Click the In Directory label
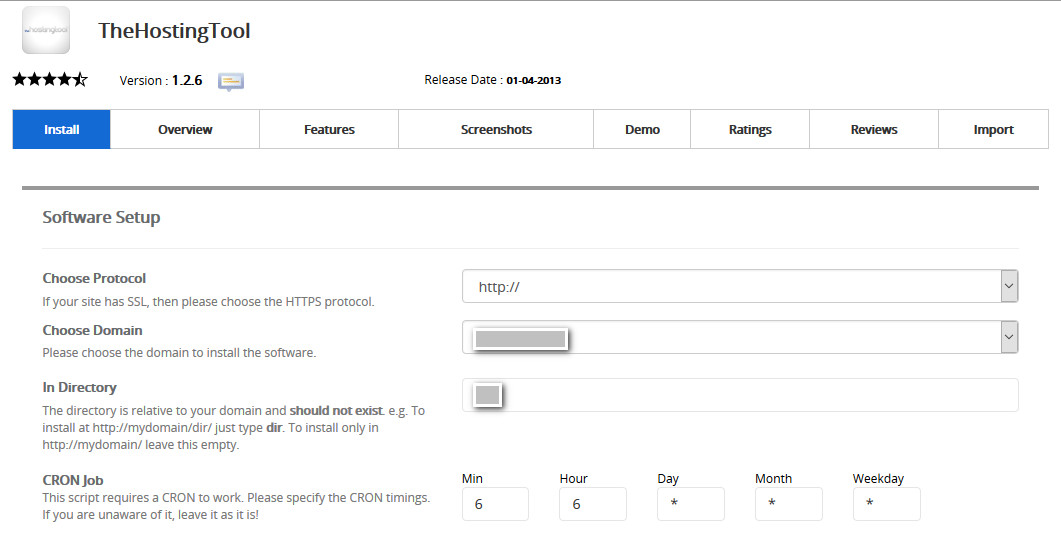 (x=79, y=388)
